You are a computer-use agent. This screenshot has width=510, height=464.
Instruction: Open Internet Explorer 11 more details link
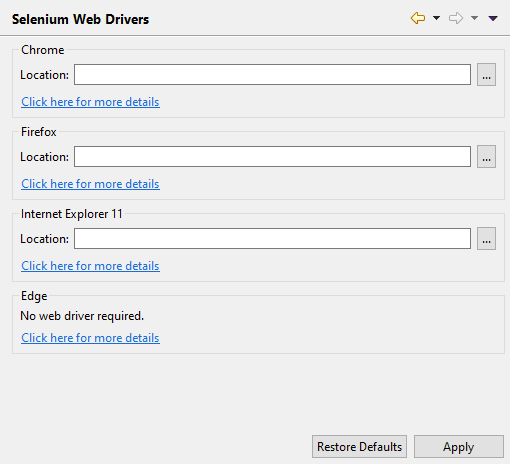click(90, 266)
